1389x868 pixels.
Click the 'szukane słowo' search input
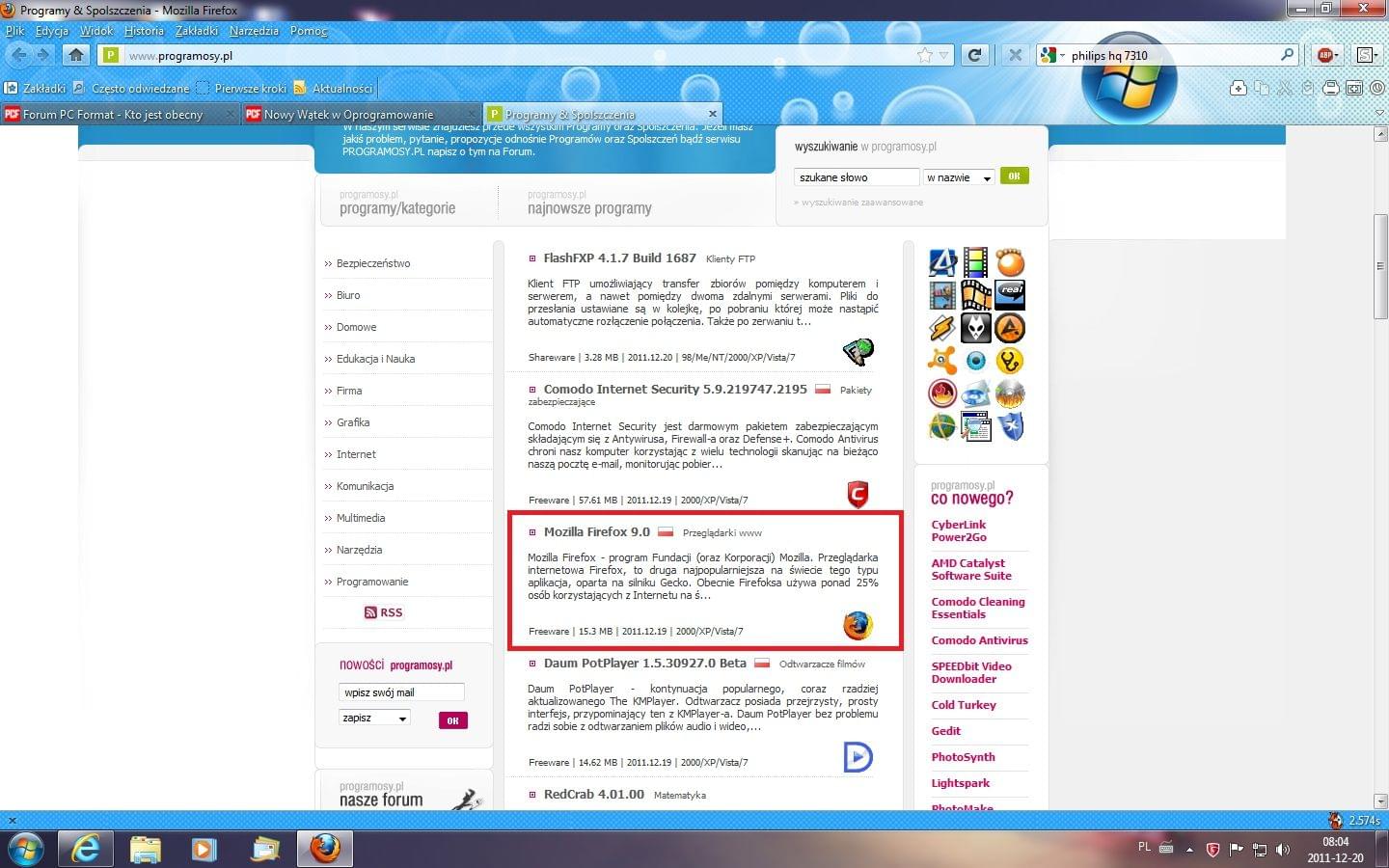coord(857,177)
